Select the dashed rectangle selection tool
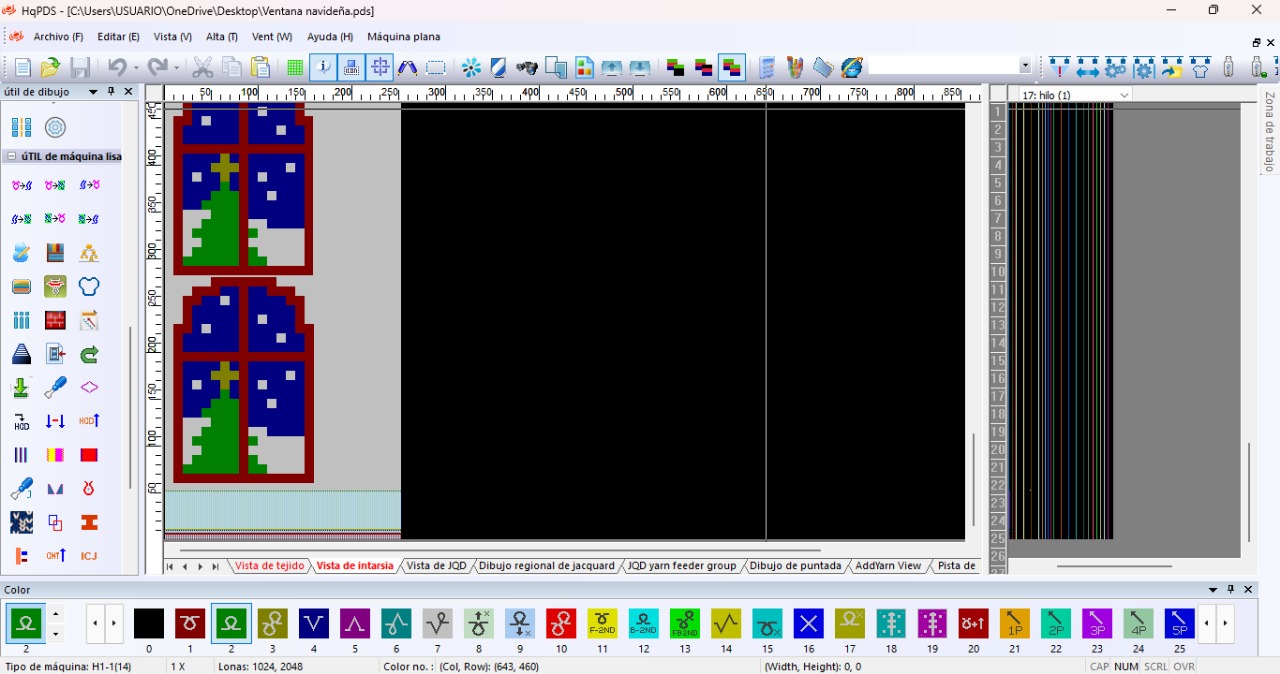 click(436, 68)
